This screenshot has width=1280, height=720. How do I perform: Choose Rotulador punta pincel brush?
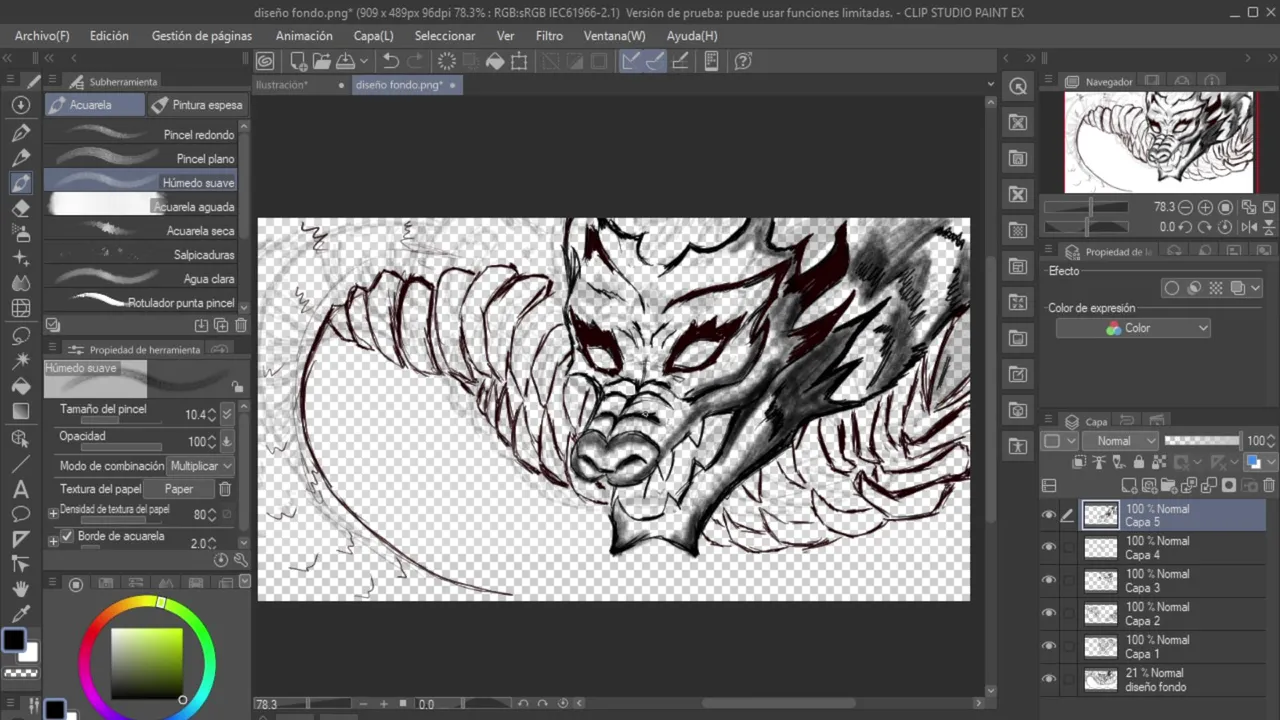point(141,303)
